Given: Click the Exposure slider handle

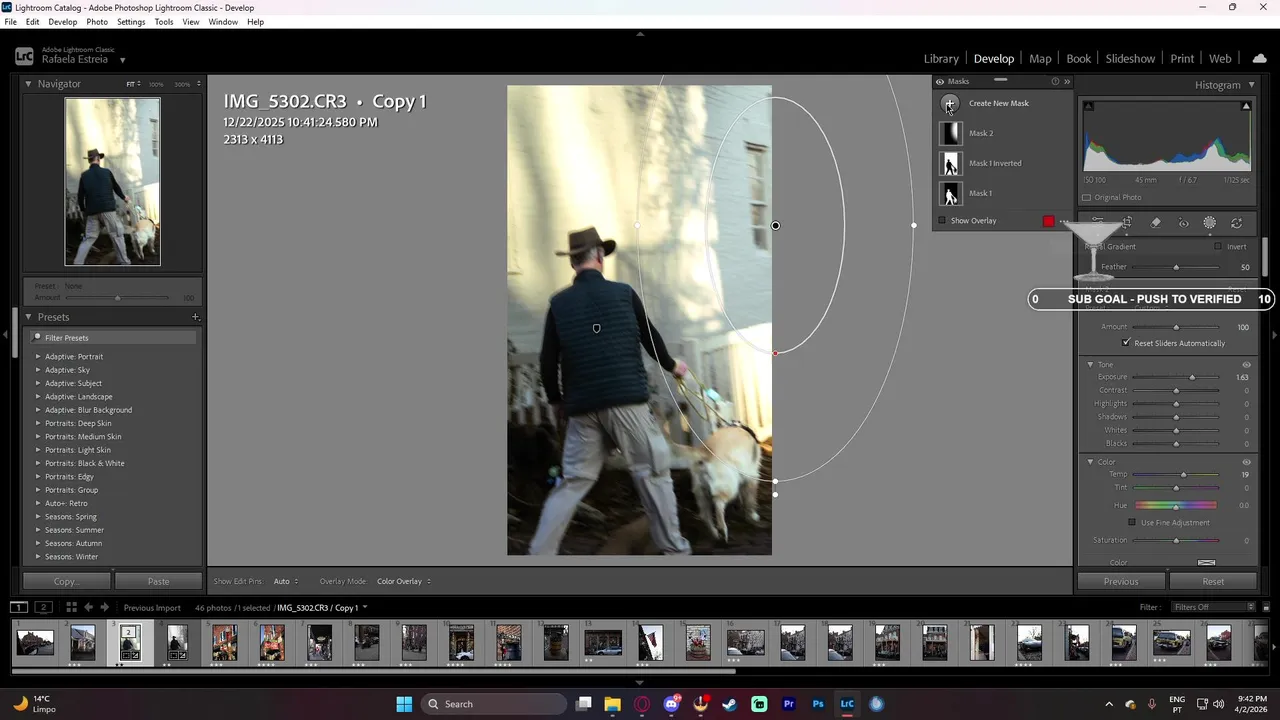Looking at the screenshot, I should click(1192, 377).
